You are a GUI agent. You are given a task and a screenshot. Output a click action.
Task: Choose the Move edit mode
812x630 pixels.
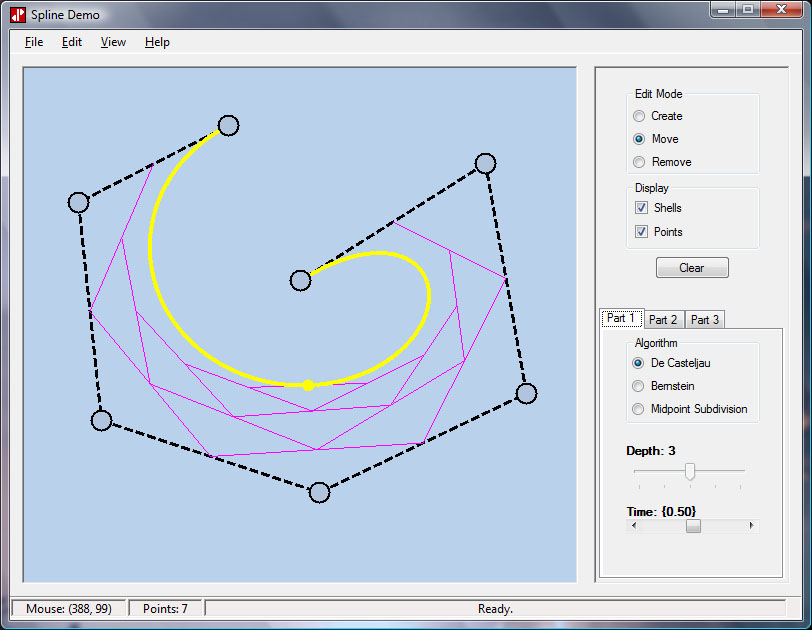640,139
